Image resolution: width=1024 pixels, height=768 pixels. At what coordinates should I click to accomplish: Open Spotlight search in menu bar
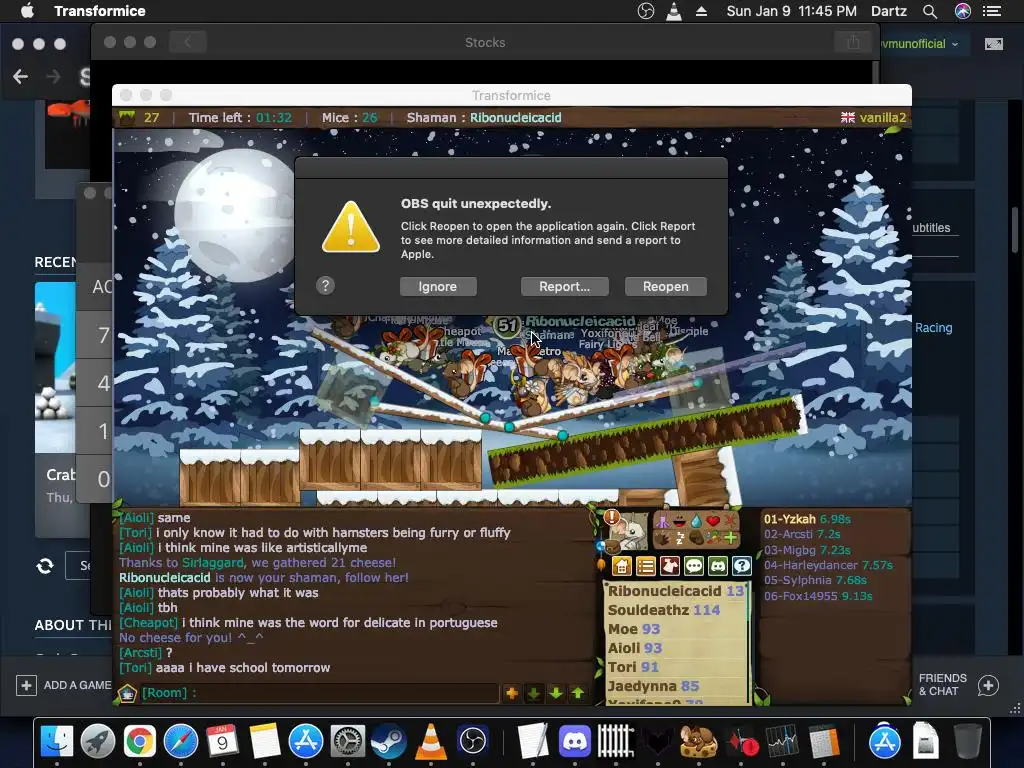click(930, 11)
